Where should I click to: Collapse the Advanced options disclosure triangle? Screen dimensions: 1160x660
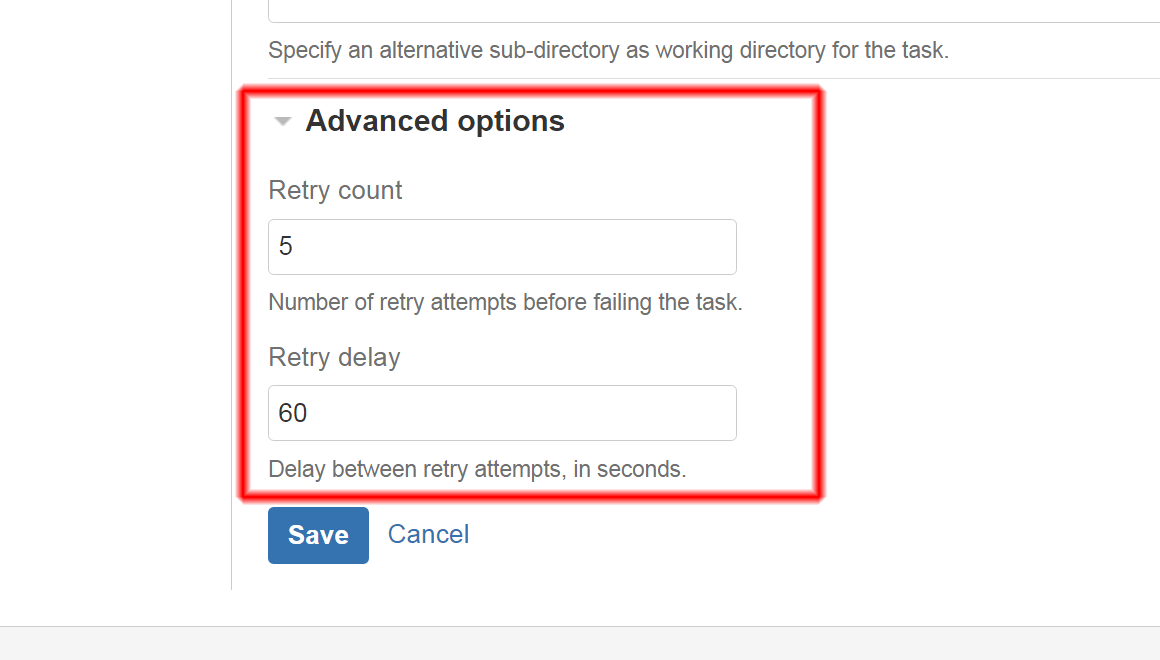[x=283, y=122]
